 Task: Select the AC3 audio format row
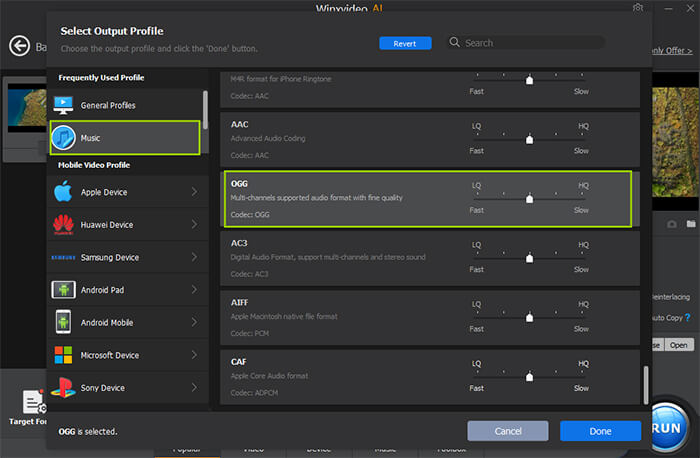pyautogui.click(x=430, y=258)
